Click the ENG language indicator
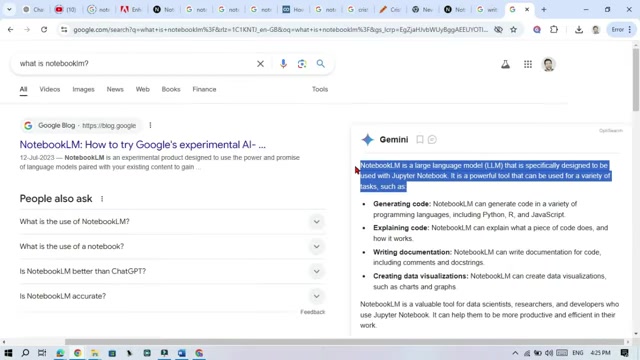The height and width of the screenshot is (360, 640). click(578, 353)
